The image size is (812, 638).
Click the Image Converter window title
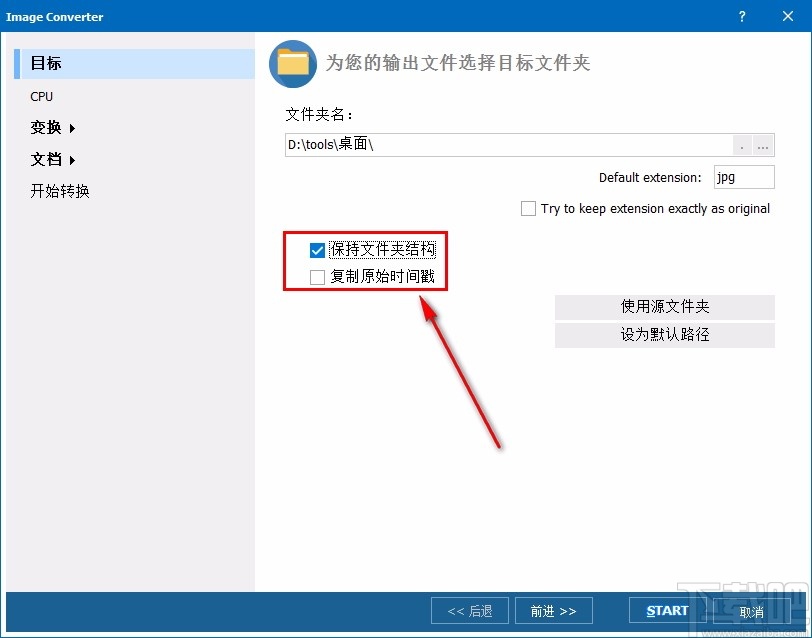[54, 17]
